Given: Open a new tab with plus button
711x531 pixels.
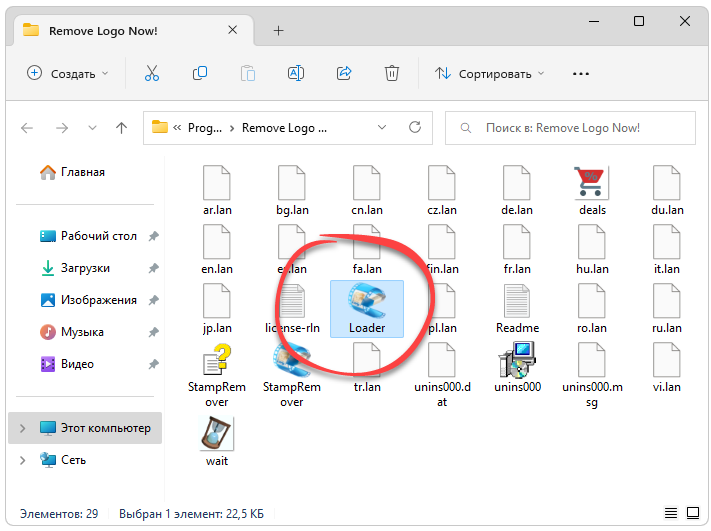Looking at the screenshot, I should 278,30.
